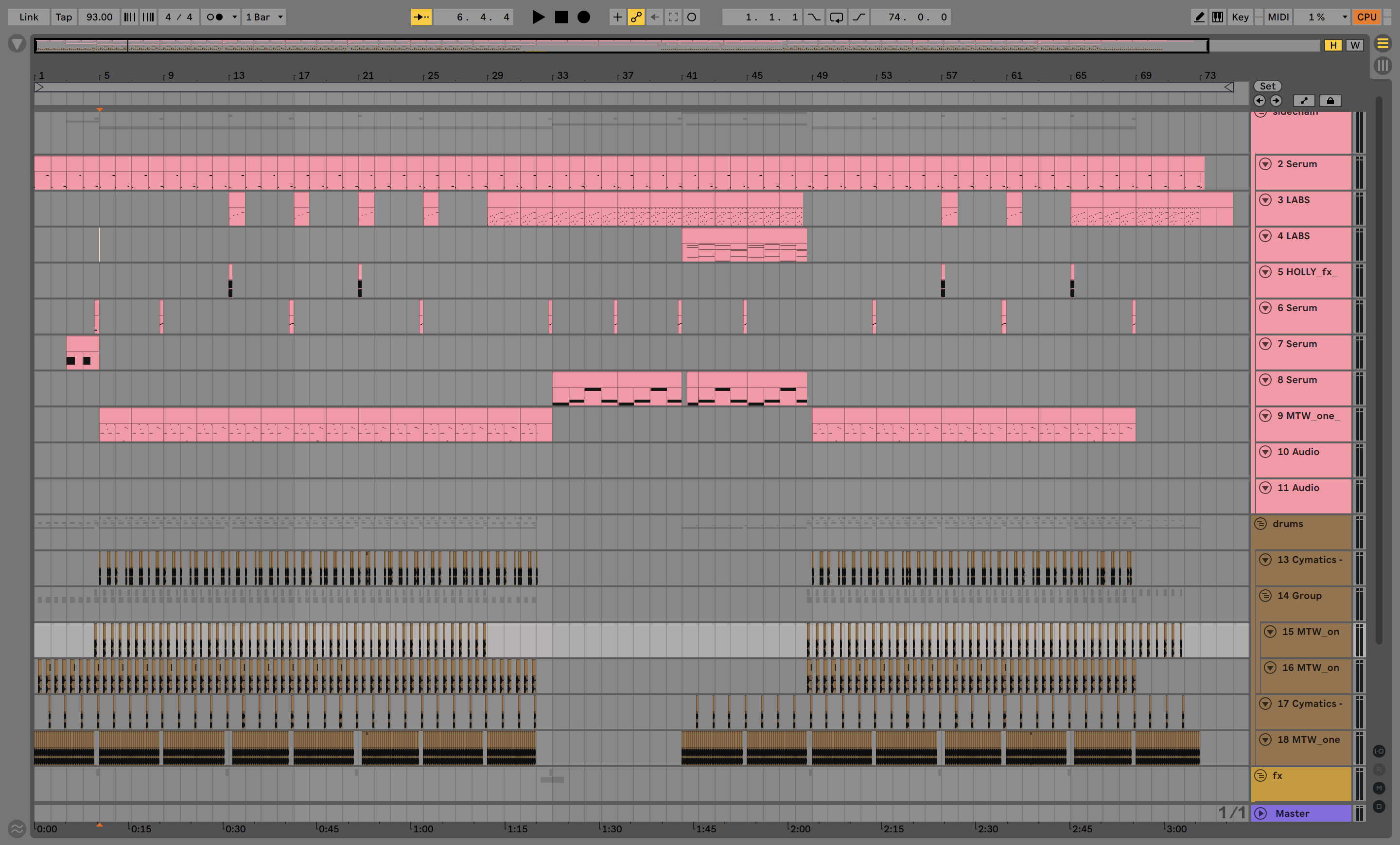
Task: Unfold the 13 Cymatics track
Action: point(1265,560)
